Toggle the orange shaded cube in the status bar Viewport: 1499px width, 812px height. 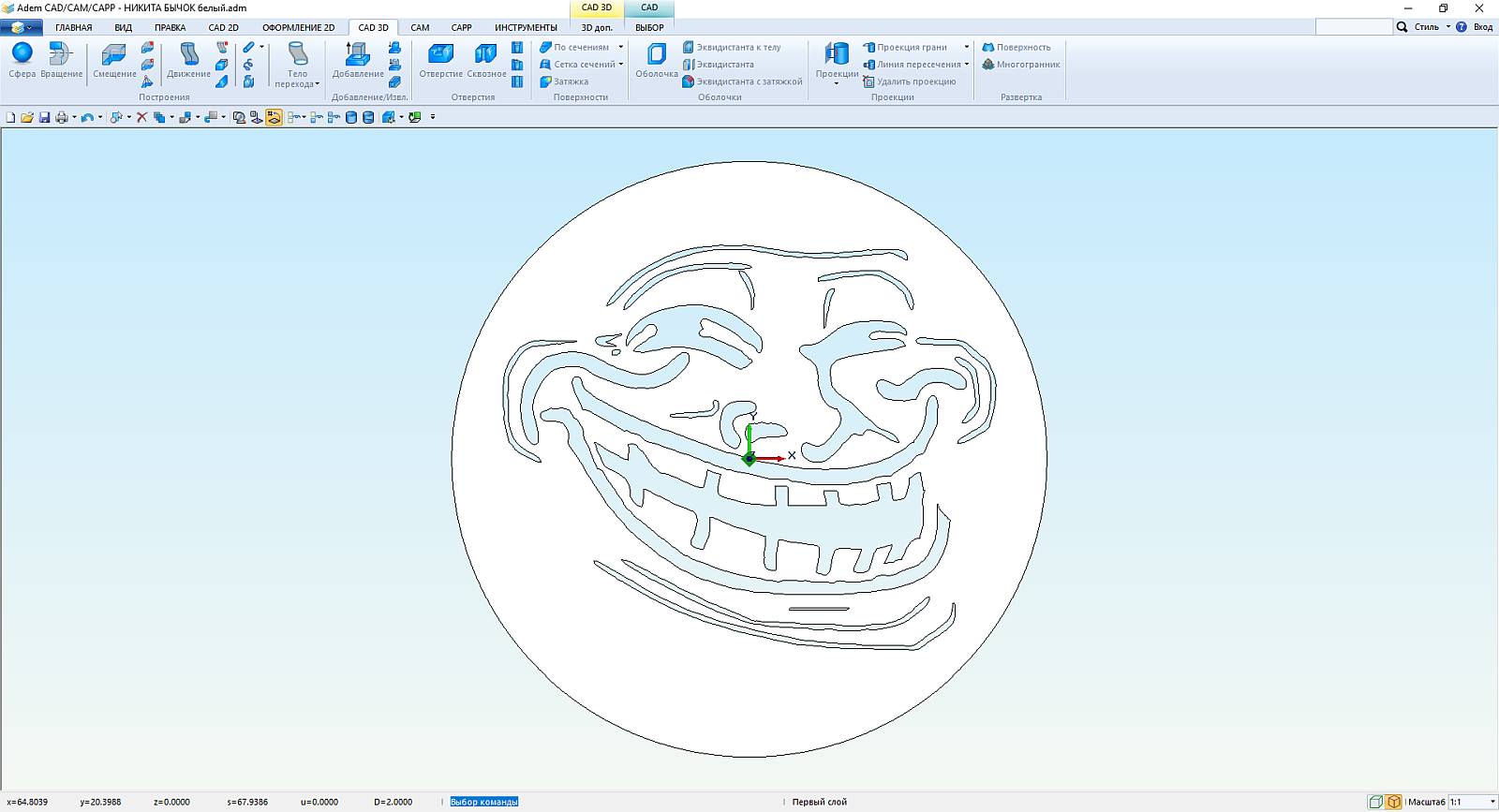click(1393, 802)
